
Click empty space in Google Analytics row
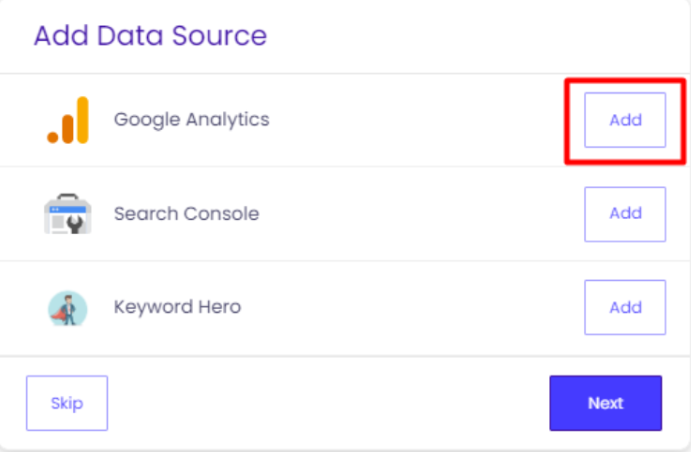point(420,120)
